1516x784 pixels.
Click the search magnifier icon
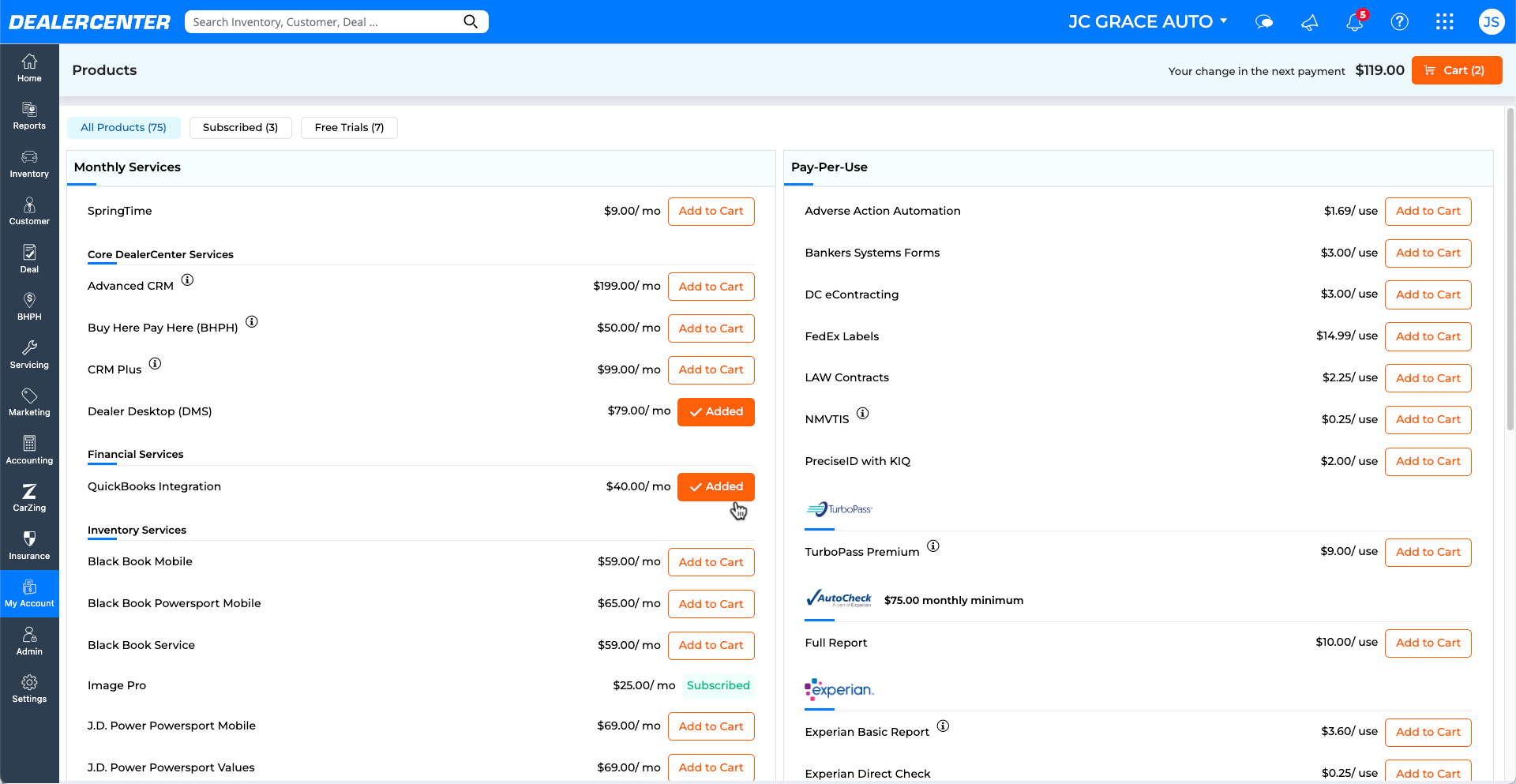[471, 21]
